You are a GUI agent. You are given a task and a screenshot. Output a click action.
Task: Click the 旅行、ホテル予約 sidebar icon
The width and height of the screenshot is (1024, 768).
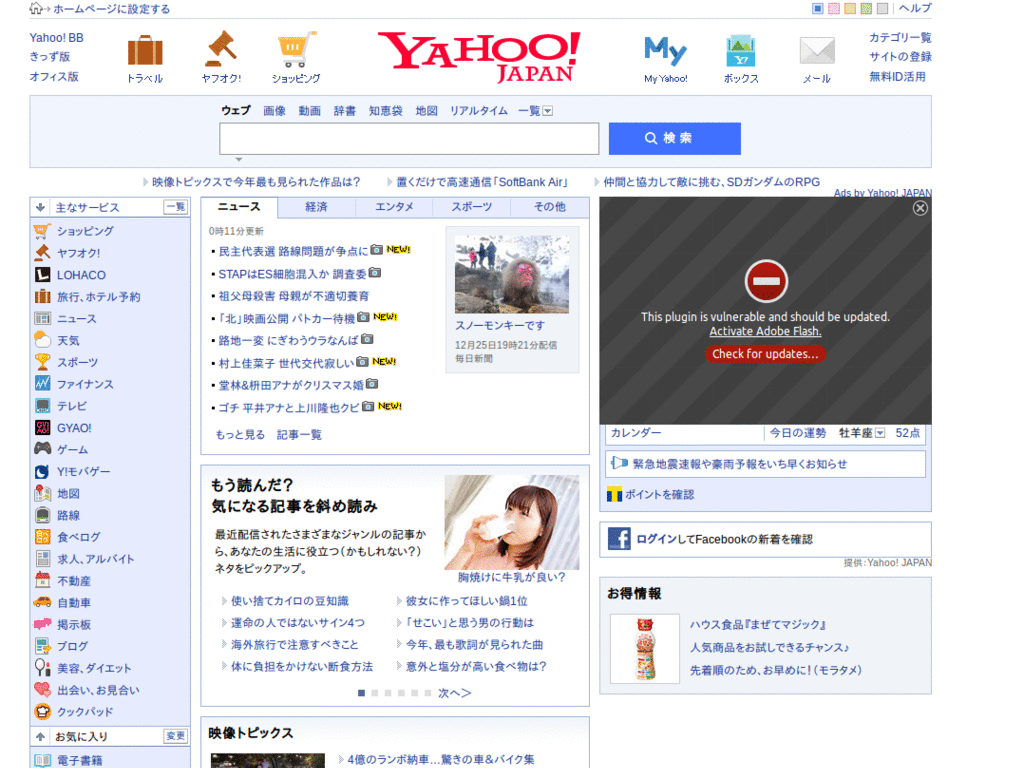pyautogui.click(x=42, y=296)
